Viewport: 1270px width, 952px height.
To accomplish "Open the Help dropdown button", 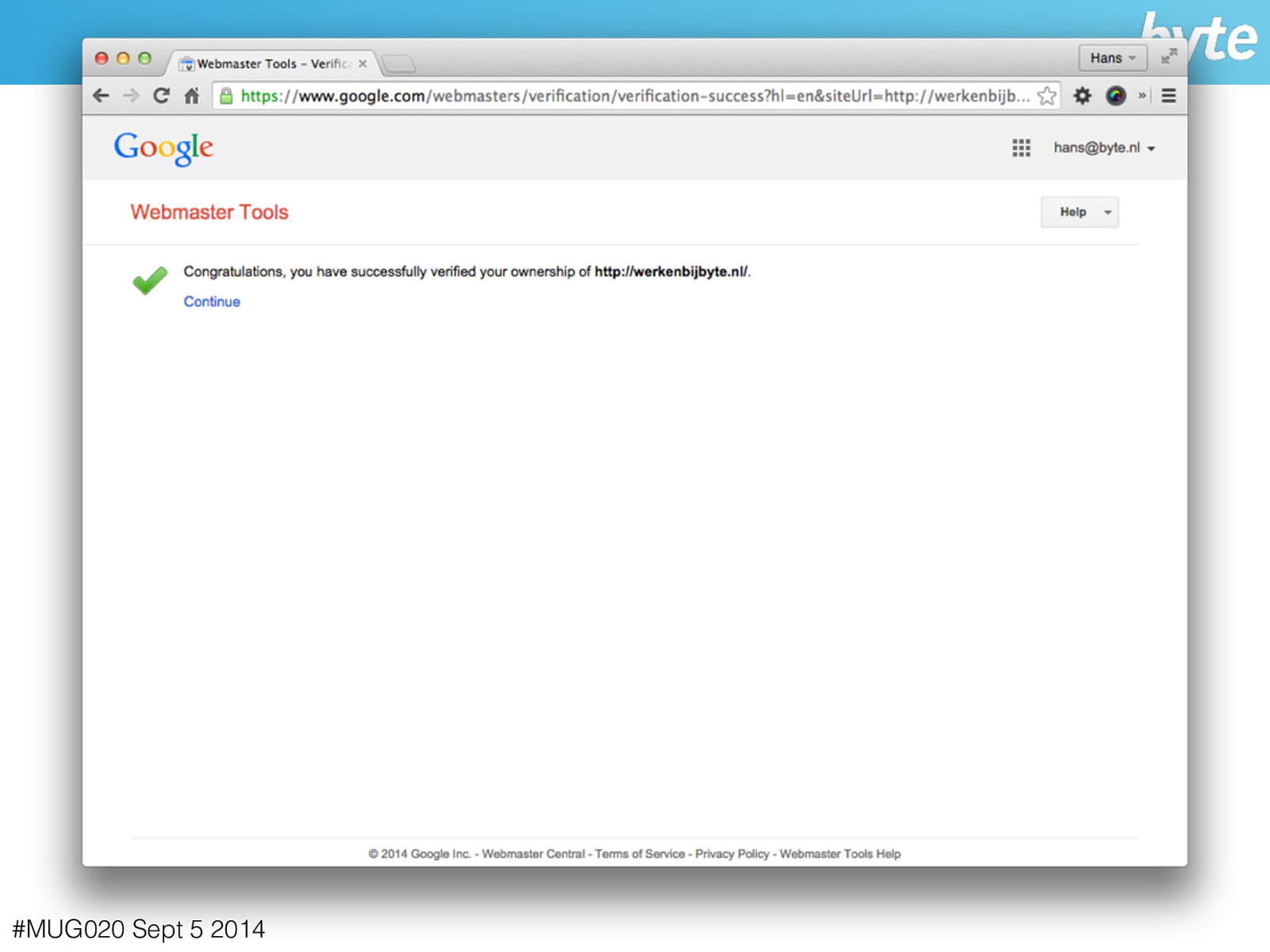I will point(1079,212).
